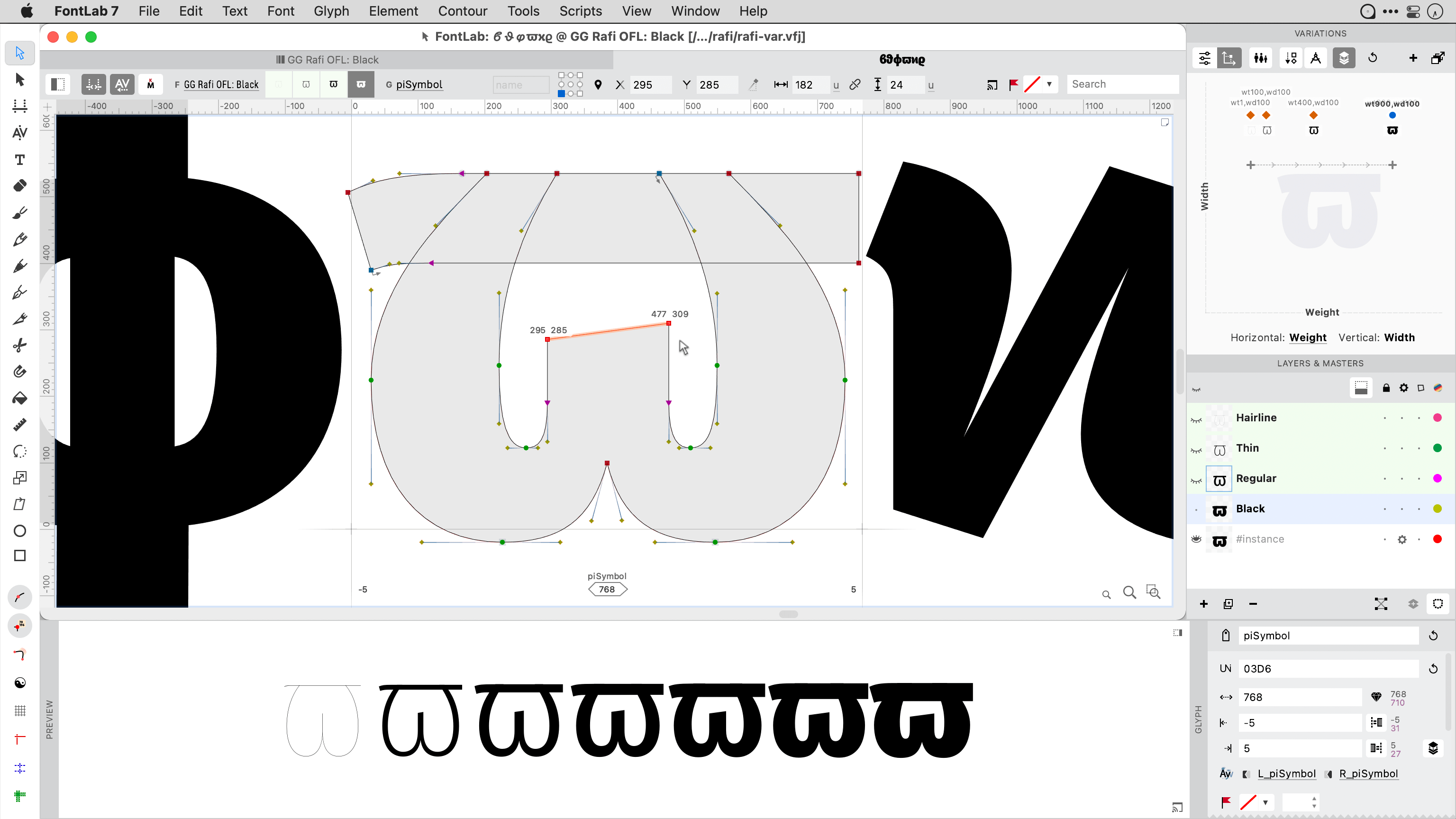Viewport: 1456px width, 819px height.
Task: Select the Ruler measurement tool
Action: [20, 425]
